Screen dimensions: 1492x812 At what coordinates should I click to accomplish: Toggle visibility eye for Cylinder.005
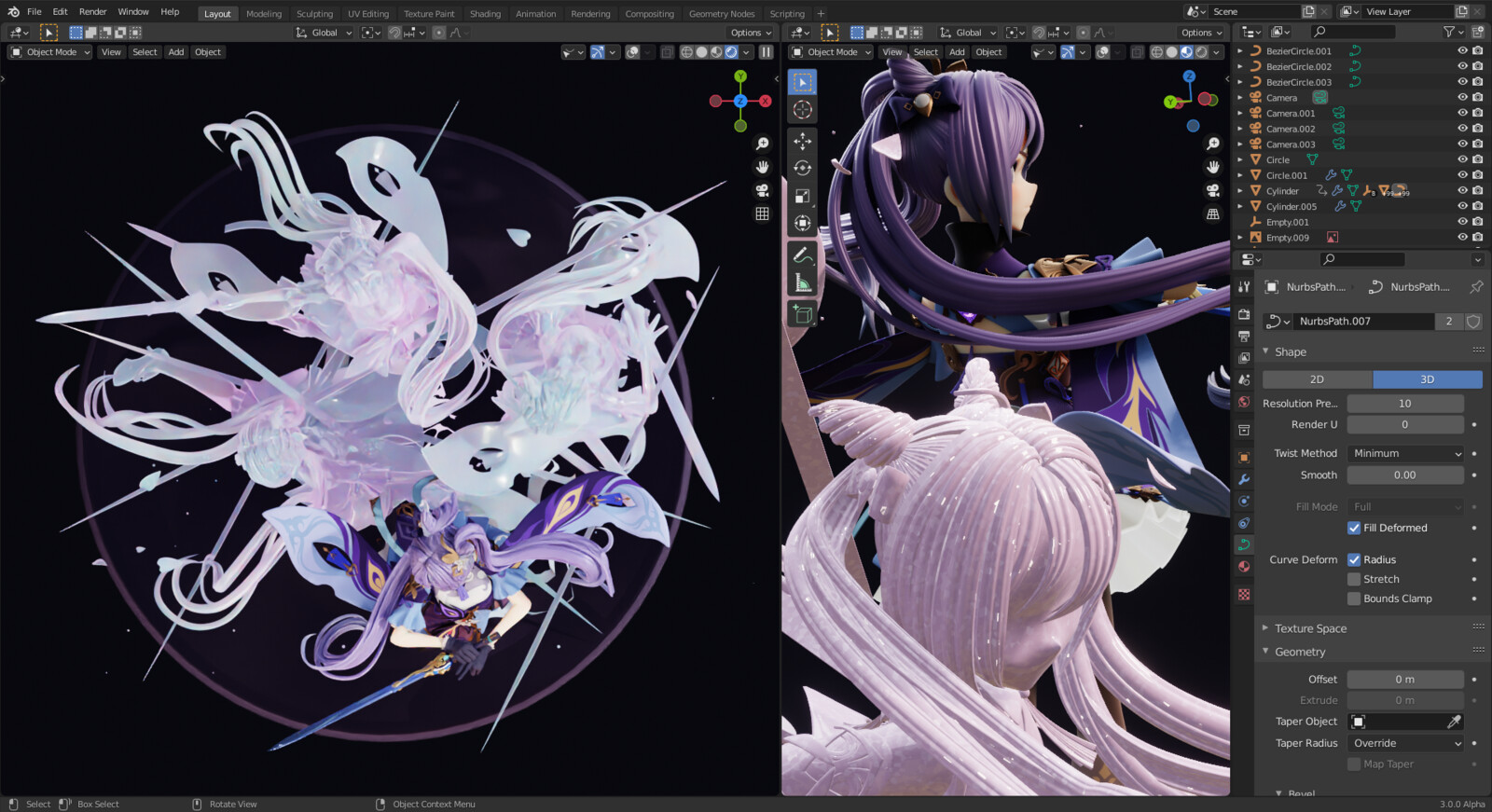click(x=1462, y=206)
